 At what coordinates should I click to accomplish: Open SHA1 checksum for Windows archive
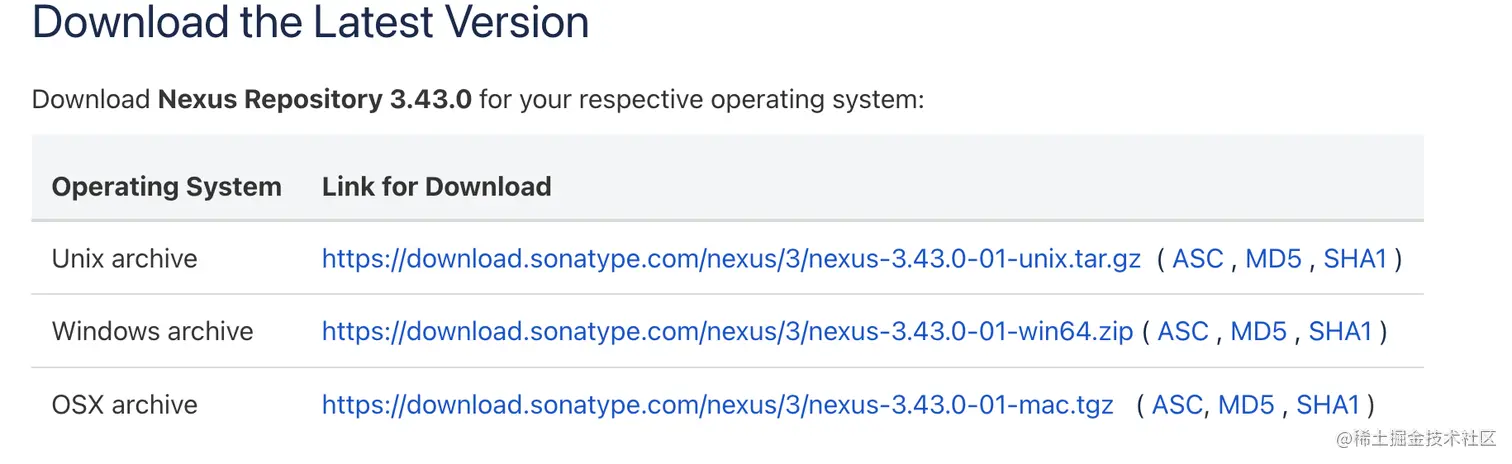(x=1340, y=332)
